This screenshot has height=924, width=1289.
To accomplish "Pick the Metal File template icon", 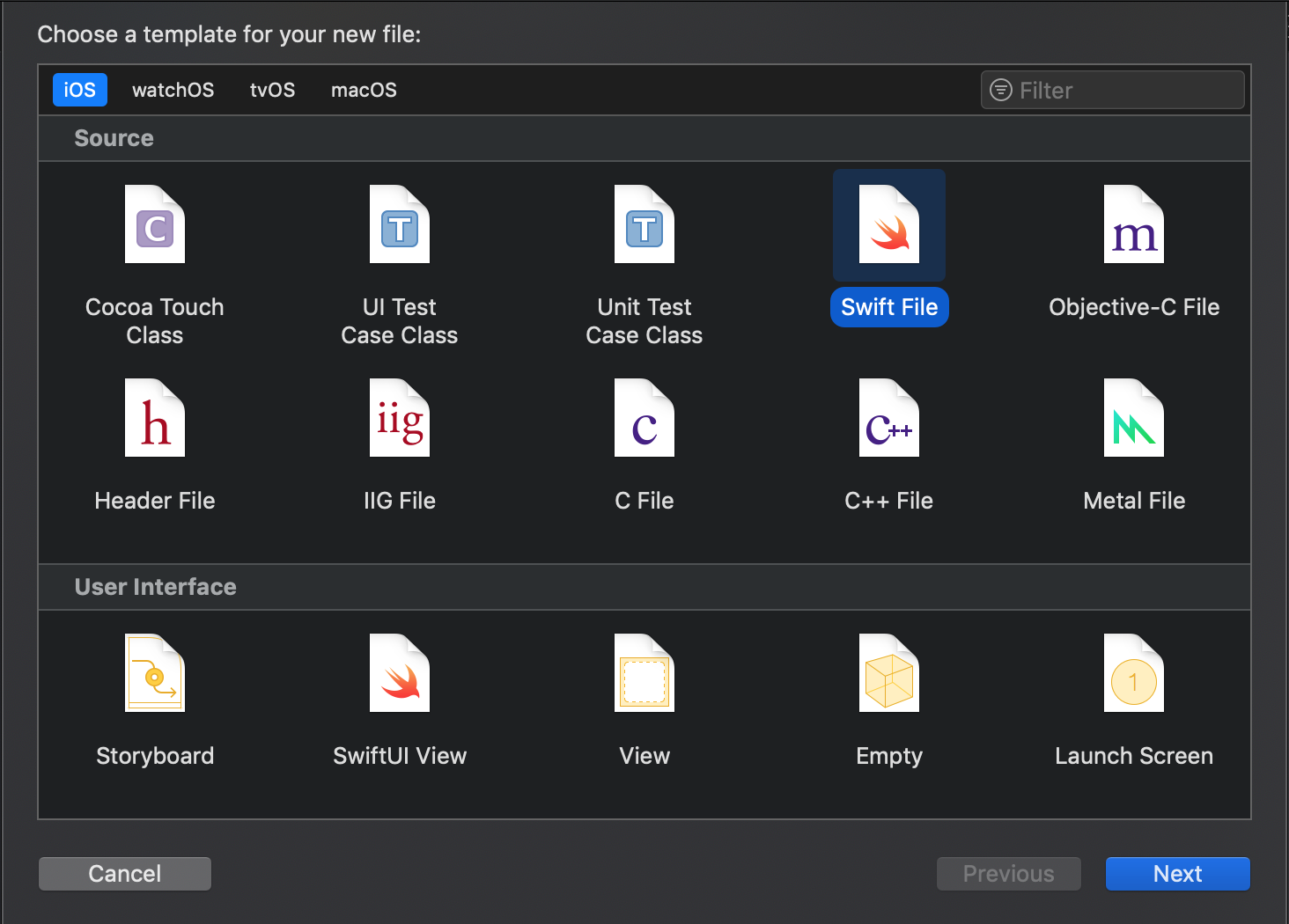I will pos(1134,418).
